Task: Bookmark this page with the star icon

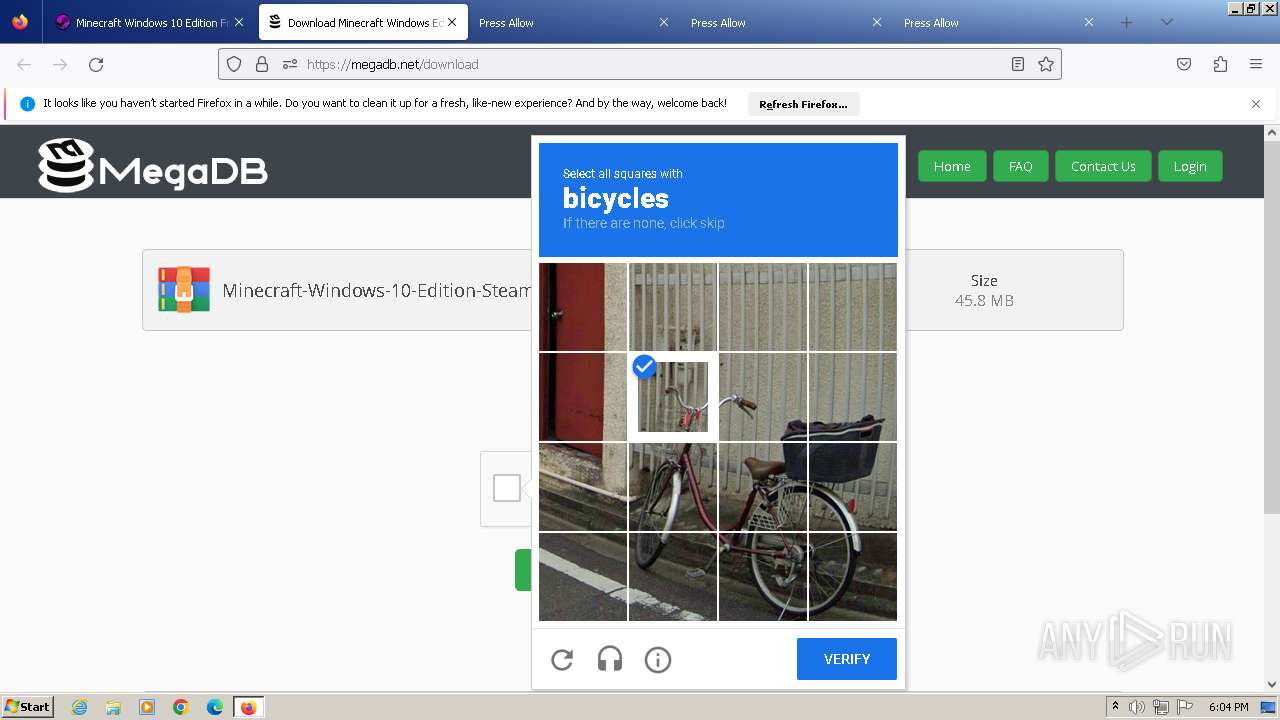Action: click(1046, 64)
